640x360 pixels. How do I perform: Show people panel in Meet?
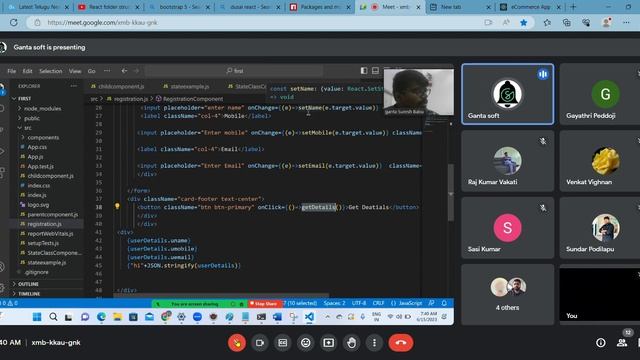pos(622,343)
